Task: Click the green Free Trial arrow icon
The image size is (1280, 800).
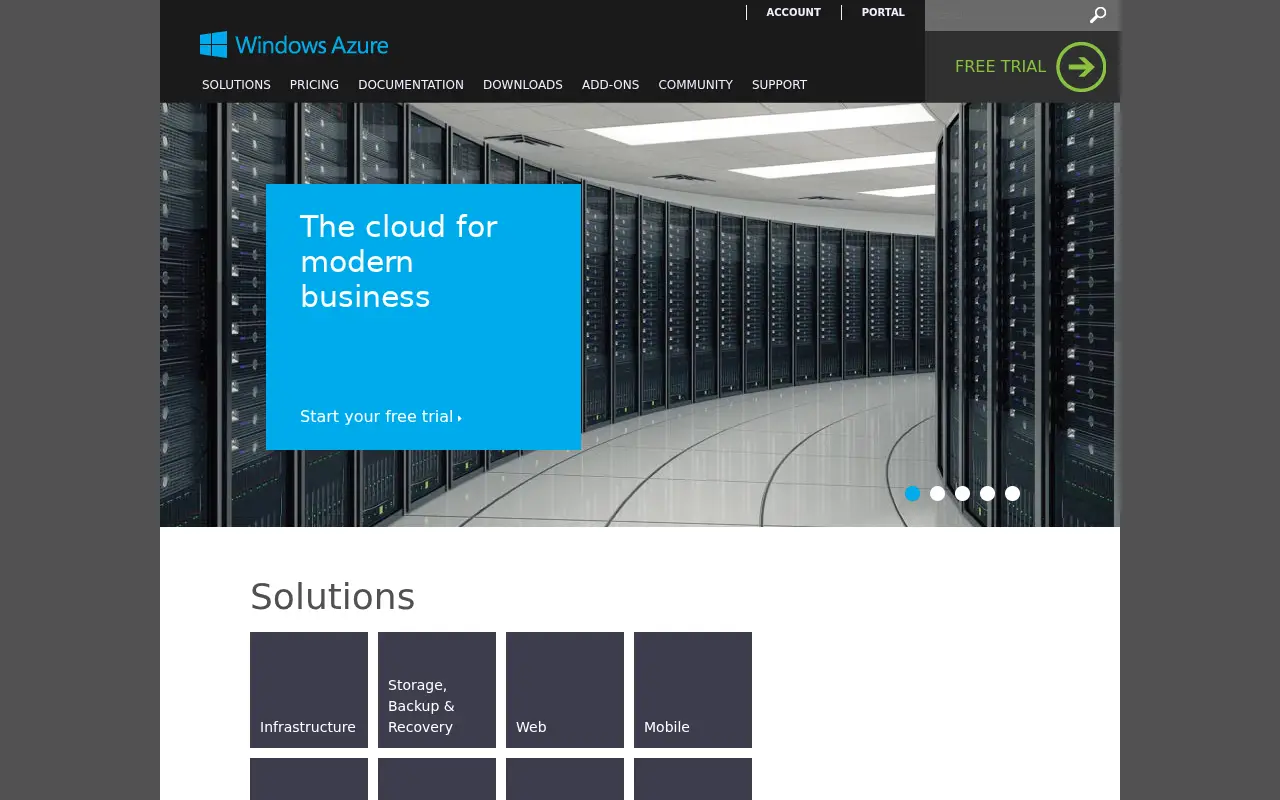Action: 1081,67
